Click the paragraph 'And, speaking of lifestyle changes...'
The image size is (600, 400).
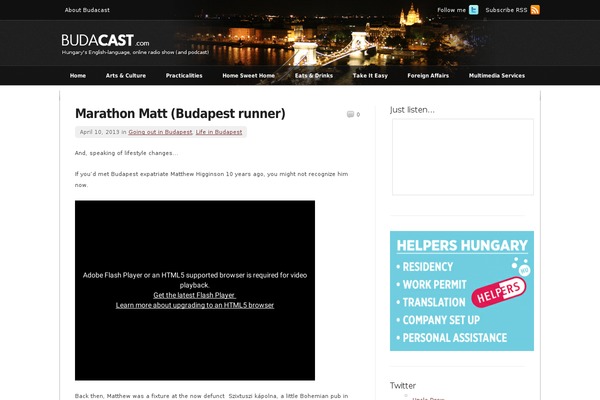point(126,153)
